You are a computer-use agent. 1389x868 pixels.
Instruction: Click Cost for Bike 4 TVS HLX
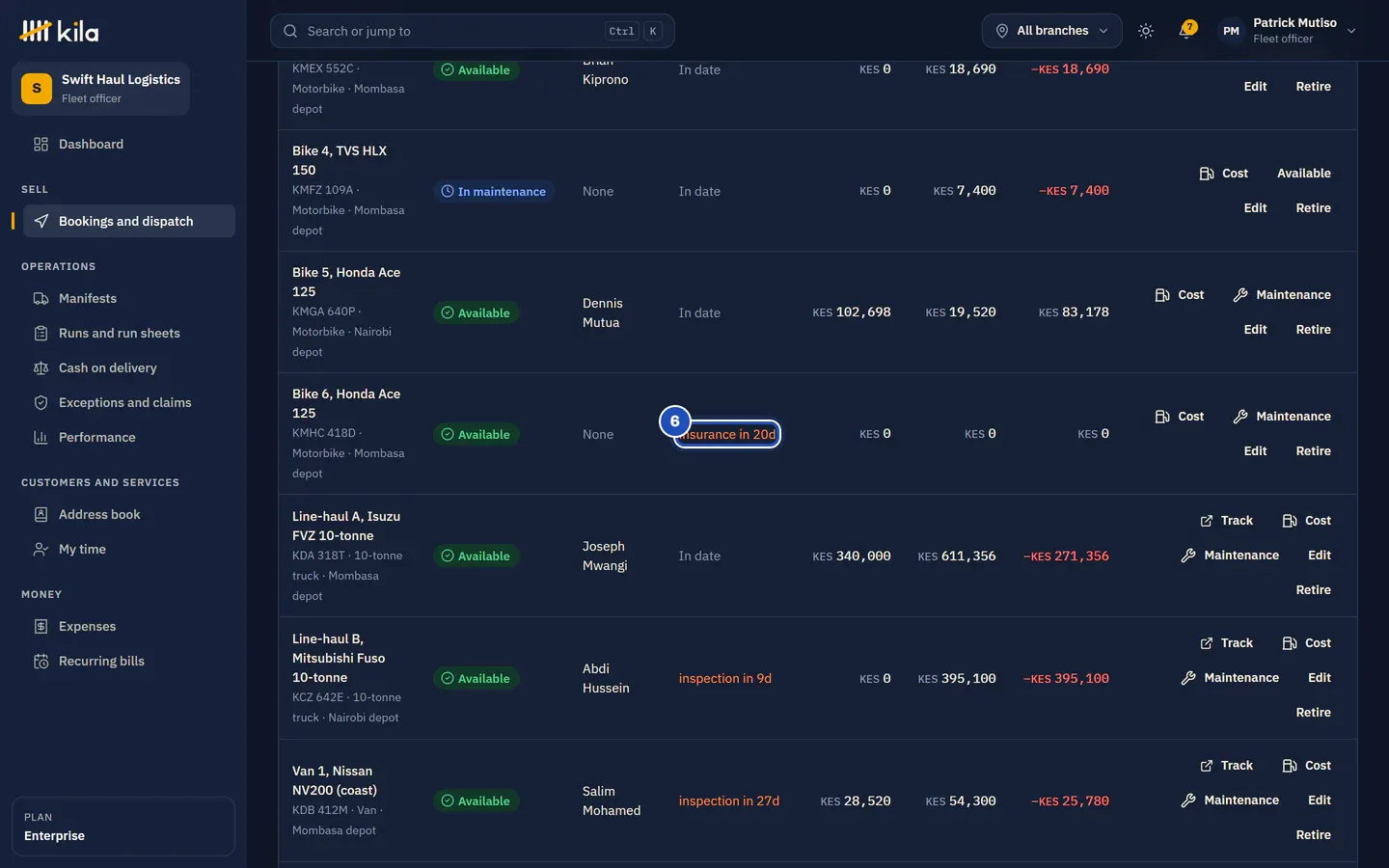click(1223, 174)
